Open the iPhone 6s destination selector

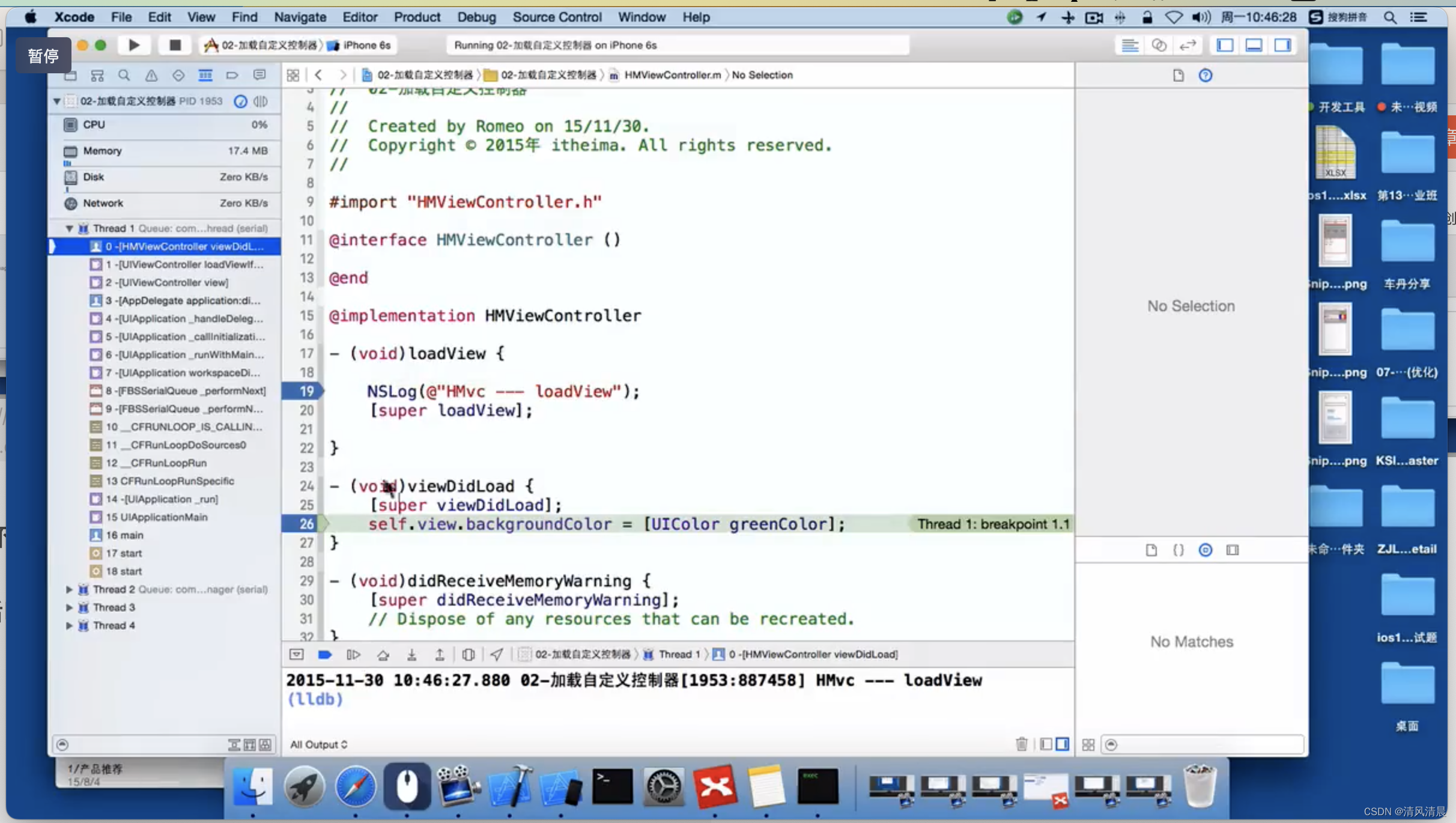click(x=360, y=45)
